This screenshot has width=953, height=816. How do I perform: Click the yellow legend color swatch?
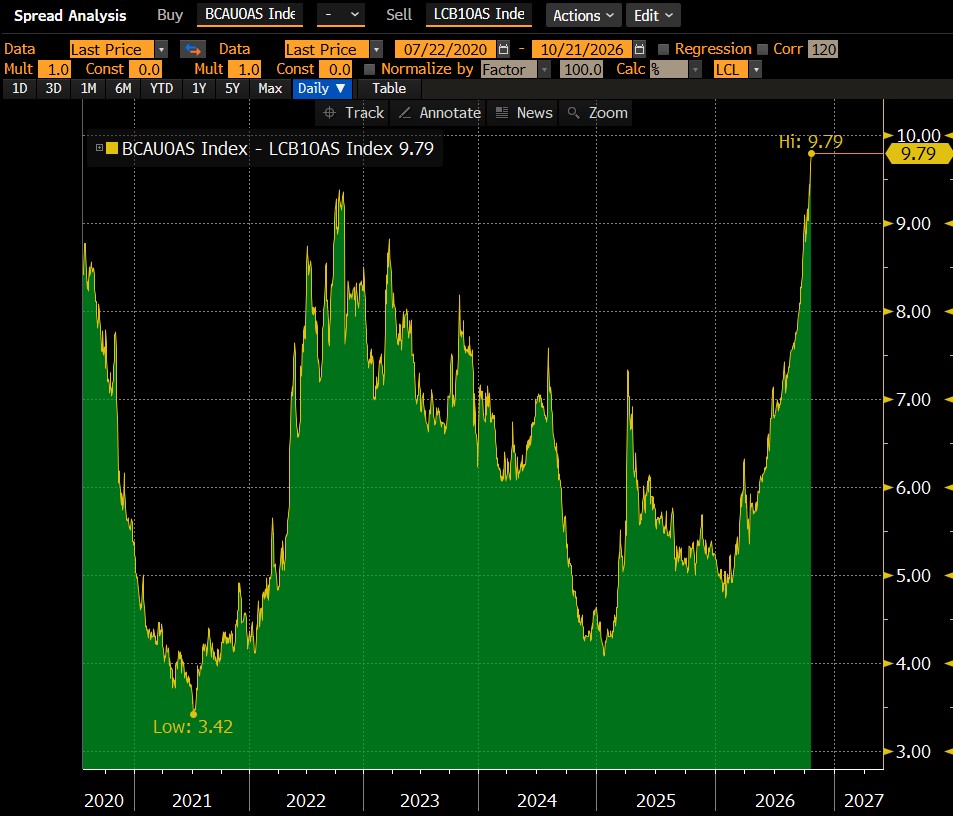112,148
